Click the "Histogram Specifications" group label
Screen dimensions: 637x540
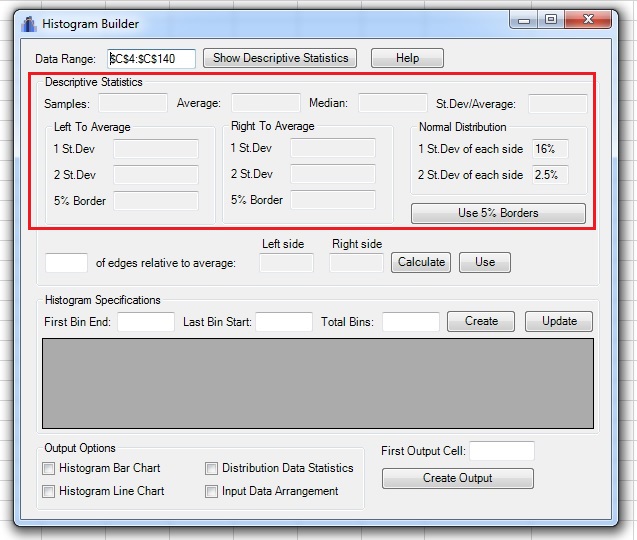[x=103, y=300]
